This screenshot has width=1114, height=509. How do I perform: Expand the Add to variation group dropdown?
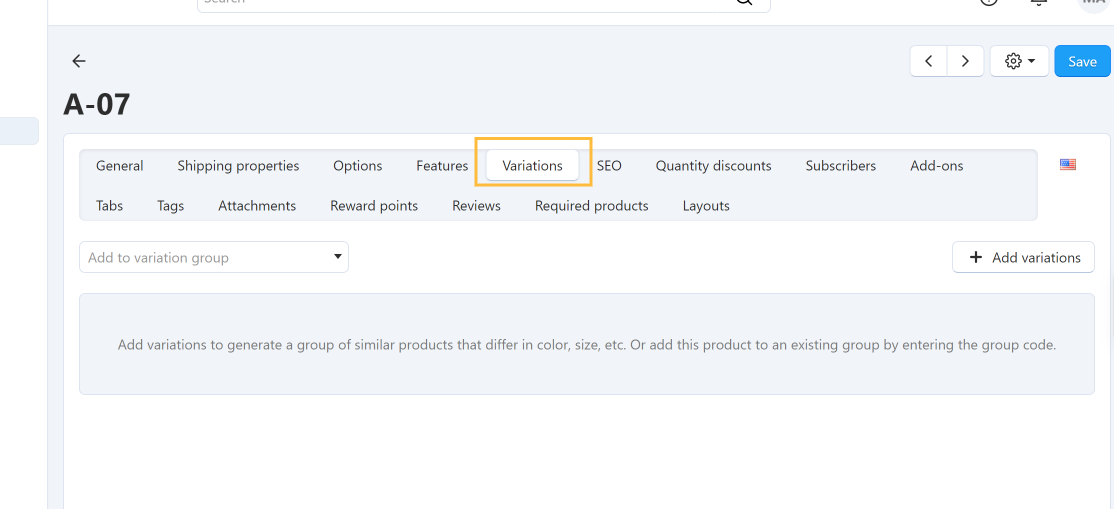214,257
